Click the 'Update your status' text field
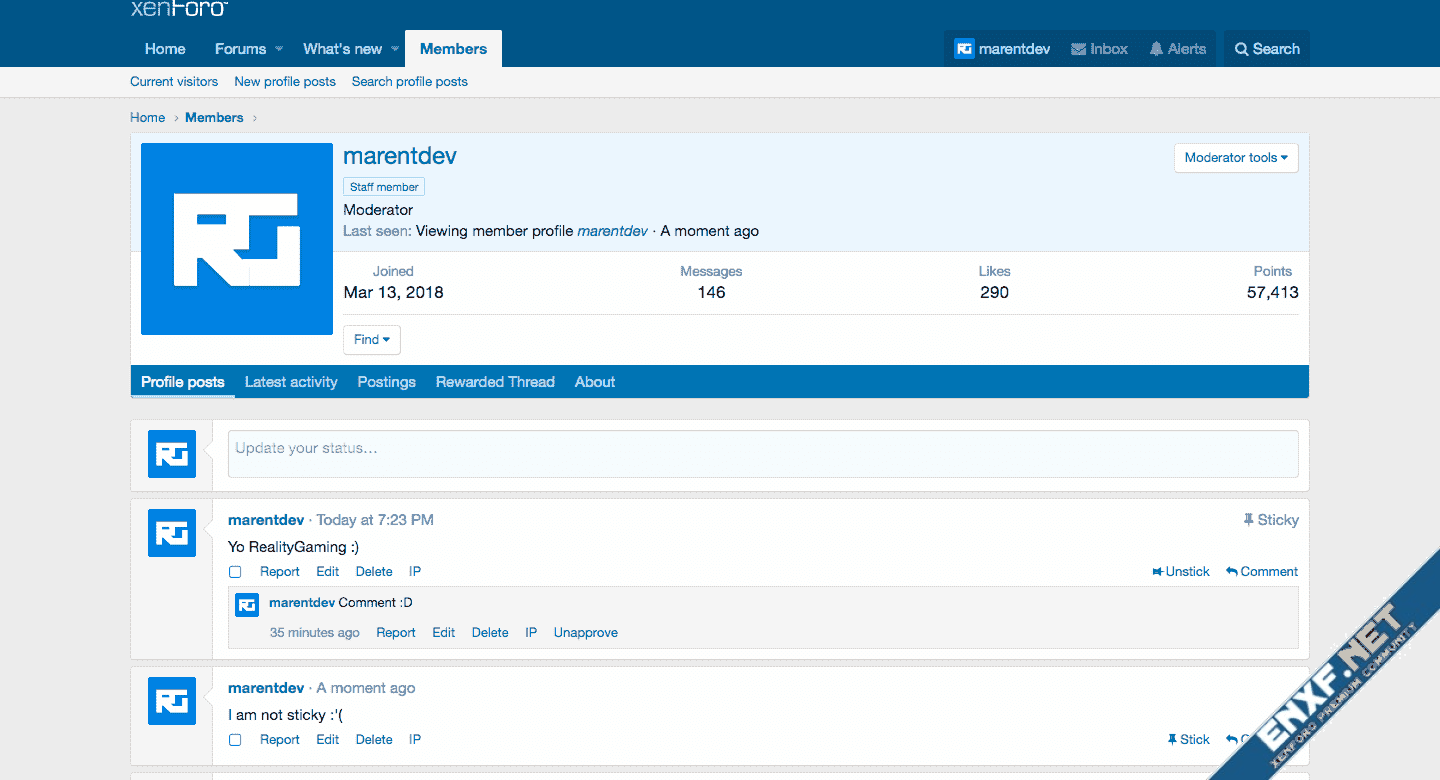 762,454
